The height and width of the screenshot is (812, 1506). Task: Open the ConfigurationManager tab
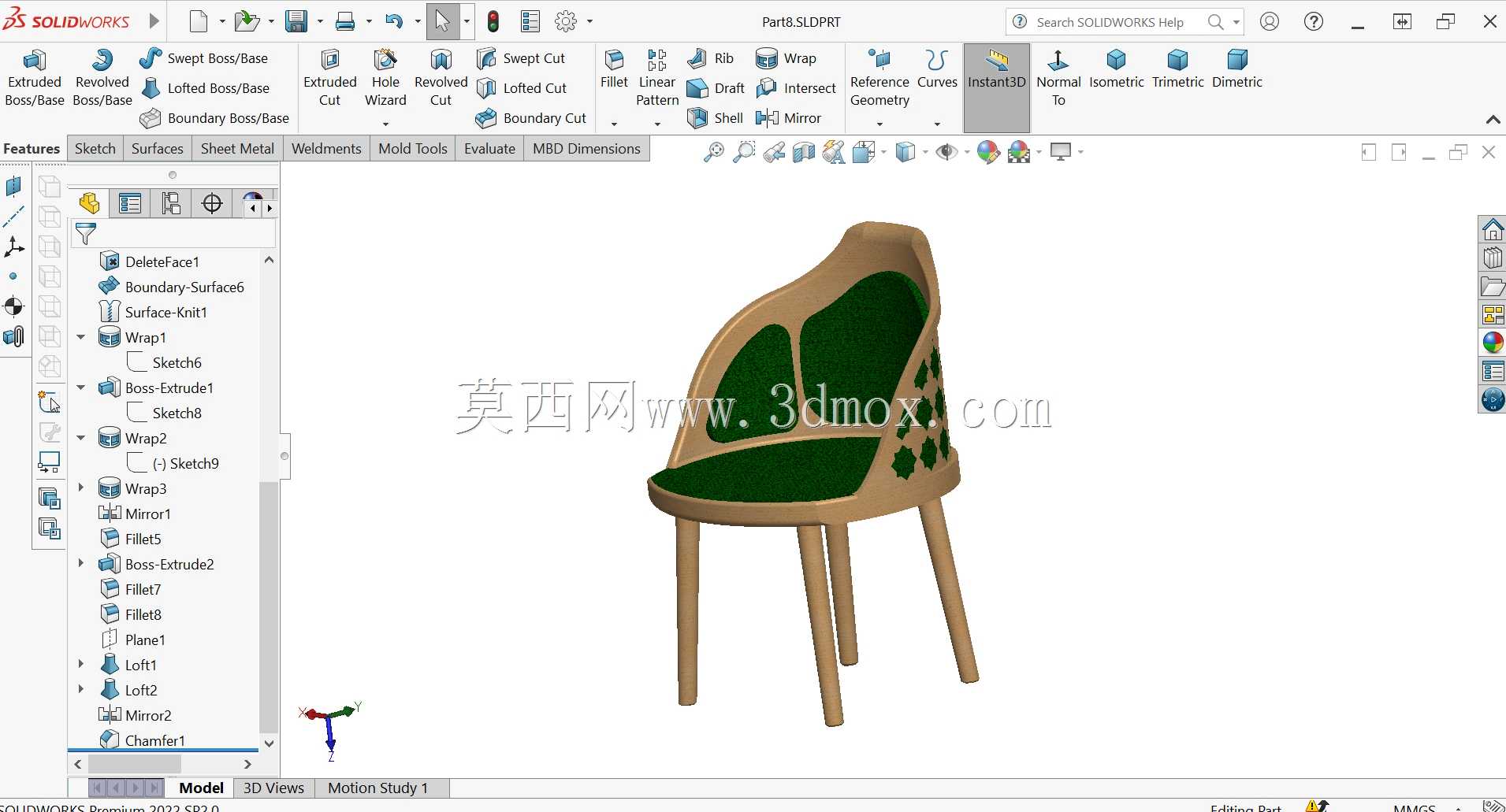(171, 204)
